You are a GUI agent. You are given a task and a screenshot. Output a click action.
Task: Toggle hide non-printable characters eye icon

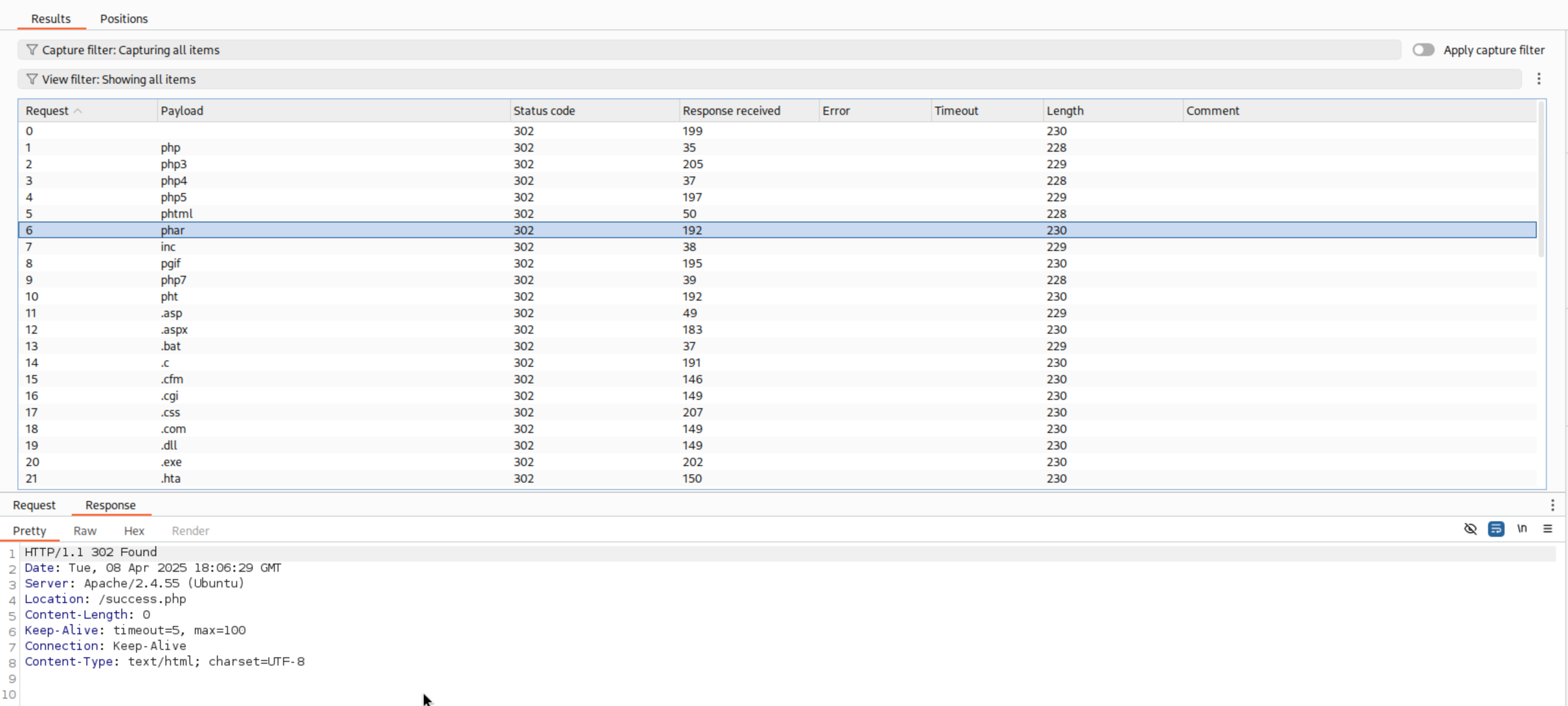1470,529
